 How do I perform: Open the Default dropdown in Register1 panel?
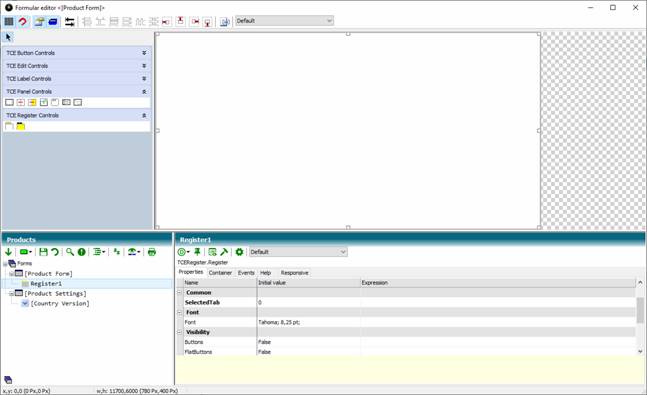point(298,252)
